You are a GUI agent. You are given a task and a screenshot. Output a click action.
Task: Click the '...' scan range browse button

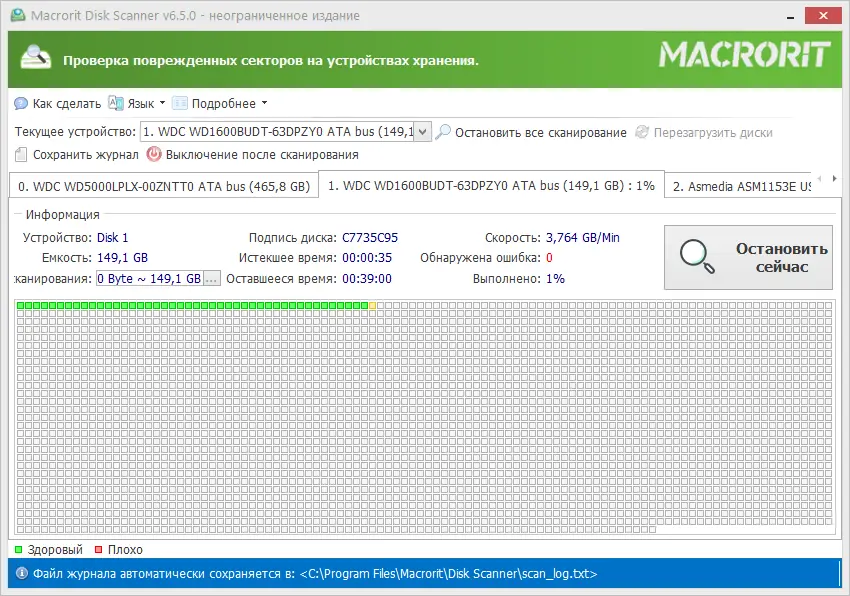point(211,279)
